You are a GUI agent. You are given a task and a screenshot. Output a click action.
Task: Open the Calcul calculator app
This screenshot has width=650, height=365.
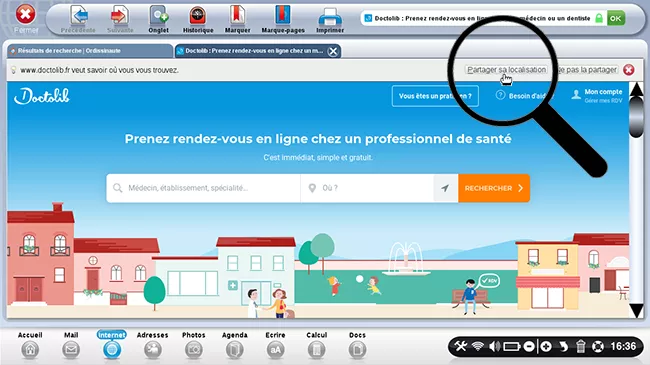pos(317,345)
